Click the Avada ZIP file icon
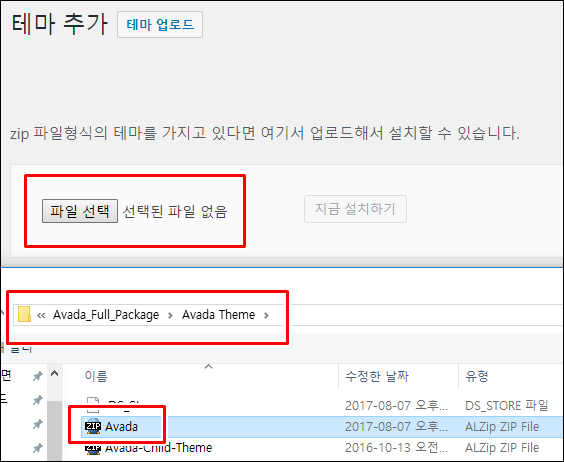 pos(93,426)
